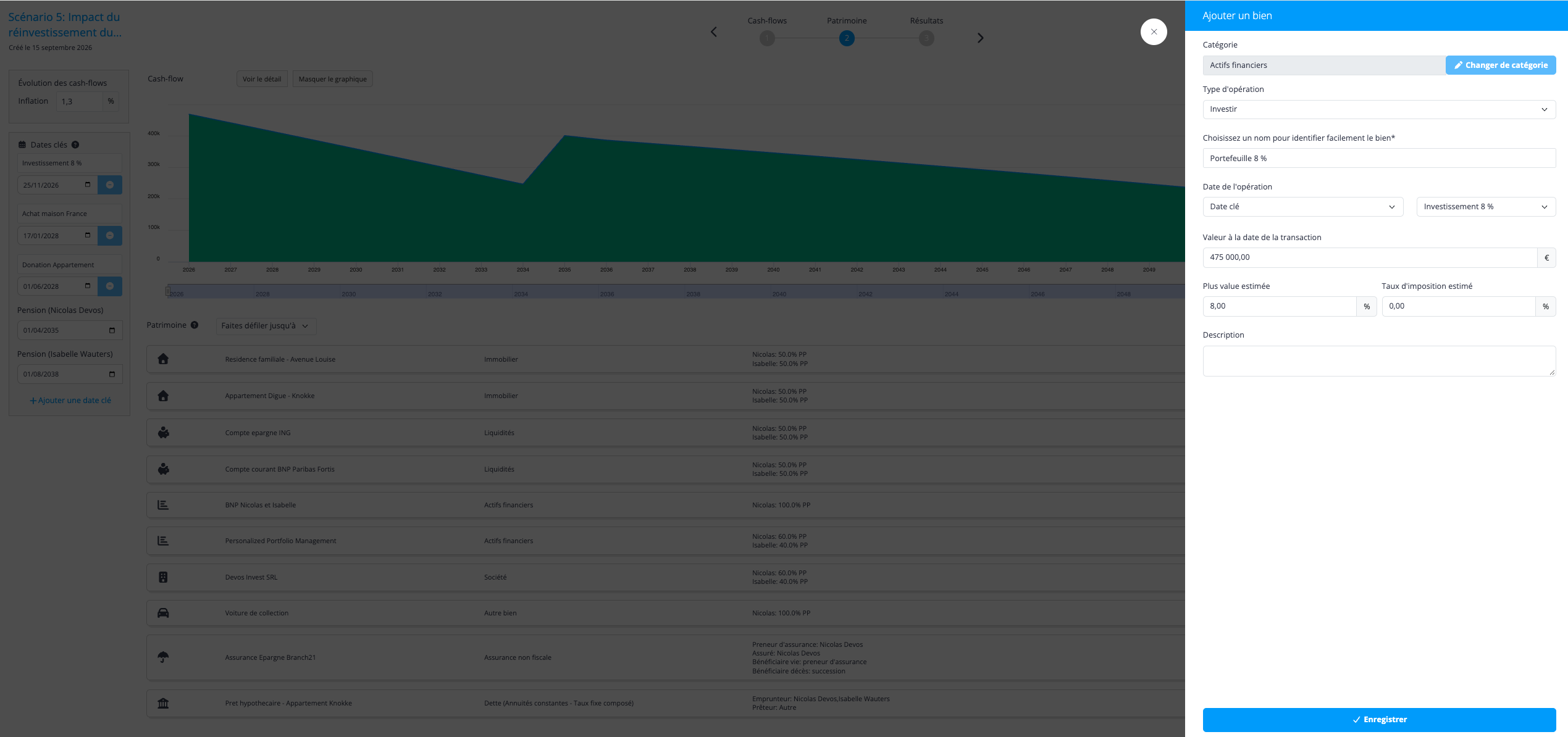1568x737 pixels.
Task: Remove the Achat maison France key date
Action: pos(110,235)
